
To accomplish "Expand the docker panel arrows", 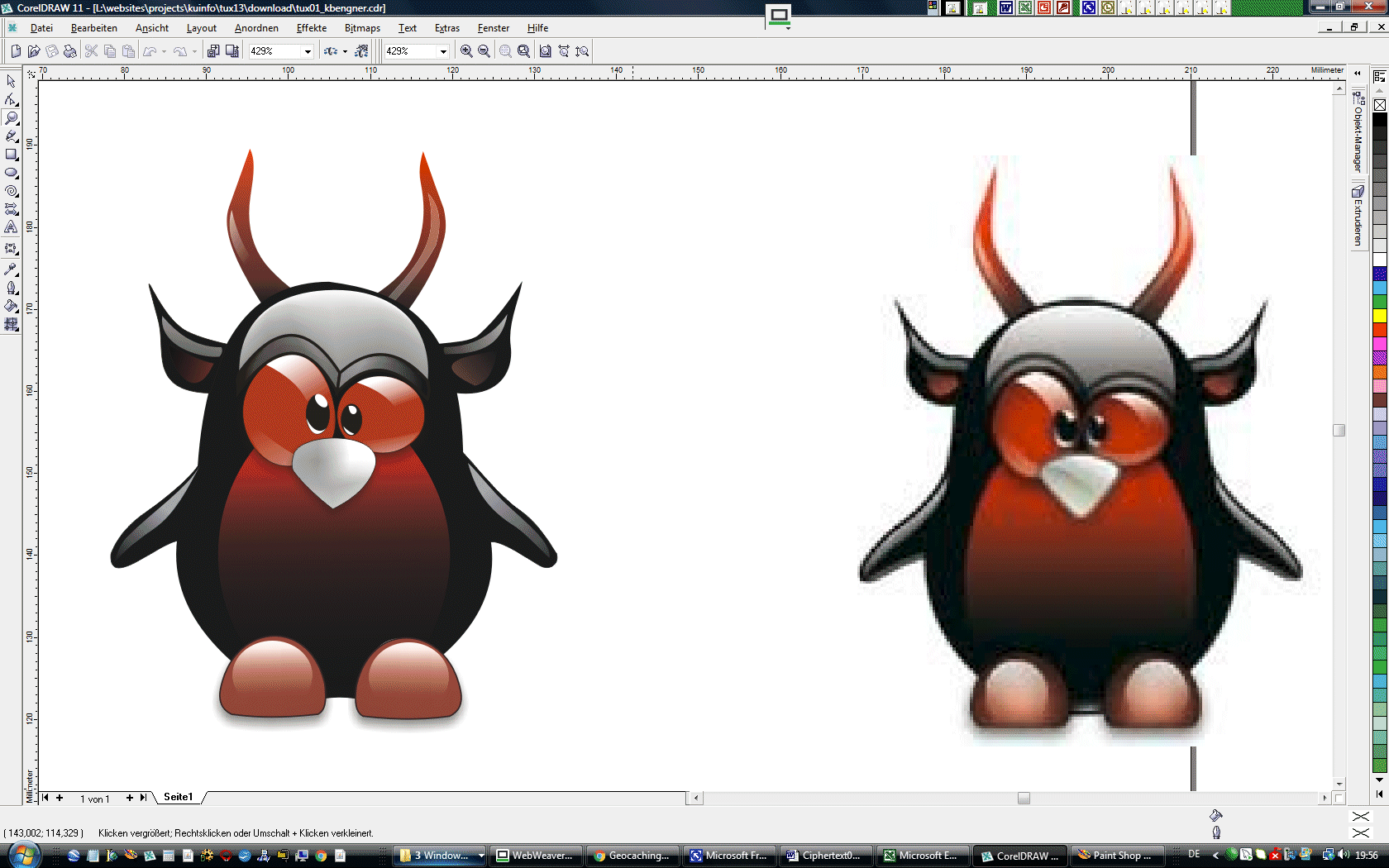I will [1358, 73].
